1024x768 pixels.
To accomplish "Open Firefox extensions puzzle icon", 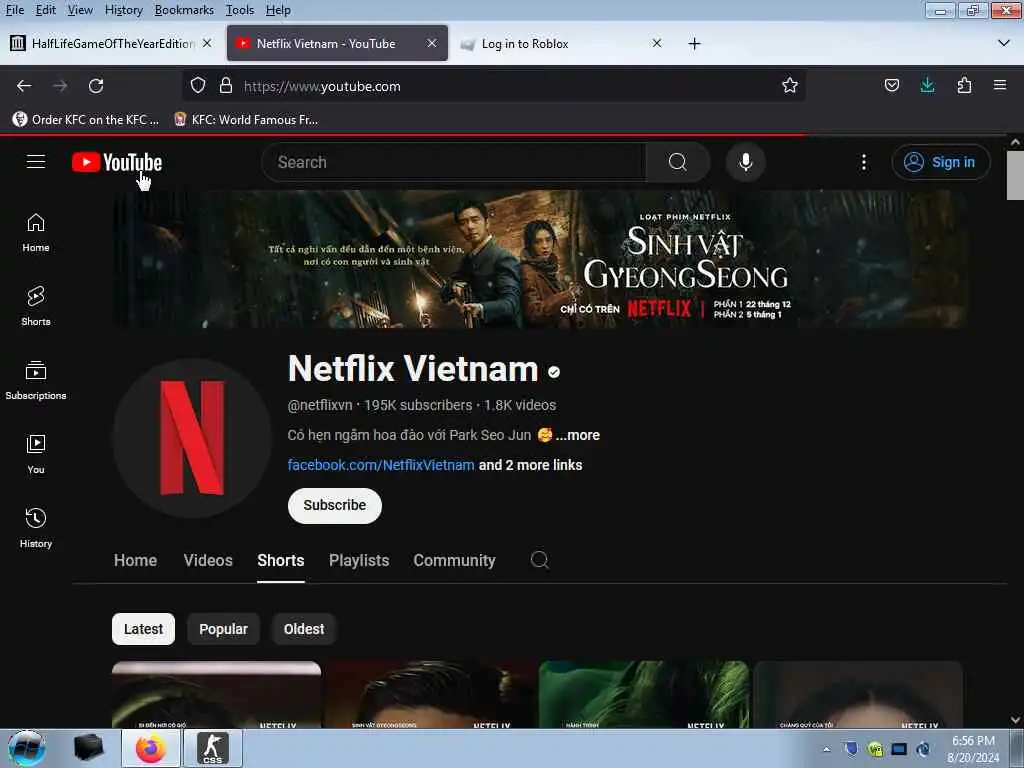I will point(964,86).
